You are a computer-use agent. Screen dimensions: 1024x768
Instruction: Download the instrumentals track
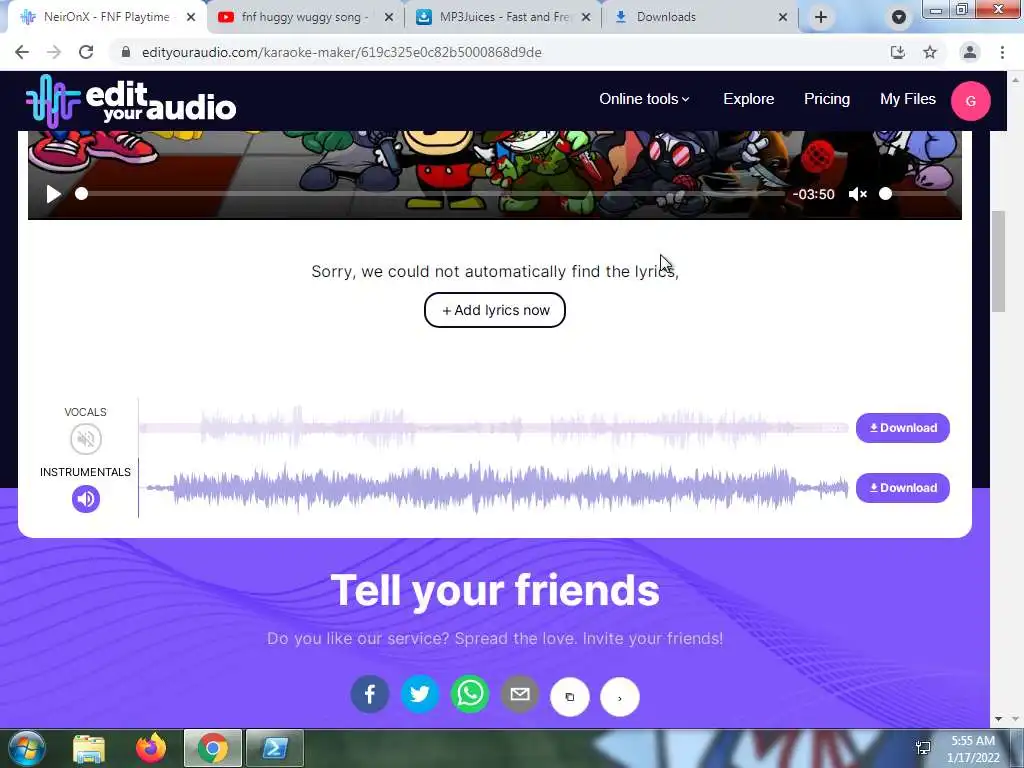(903, 488)
